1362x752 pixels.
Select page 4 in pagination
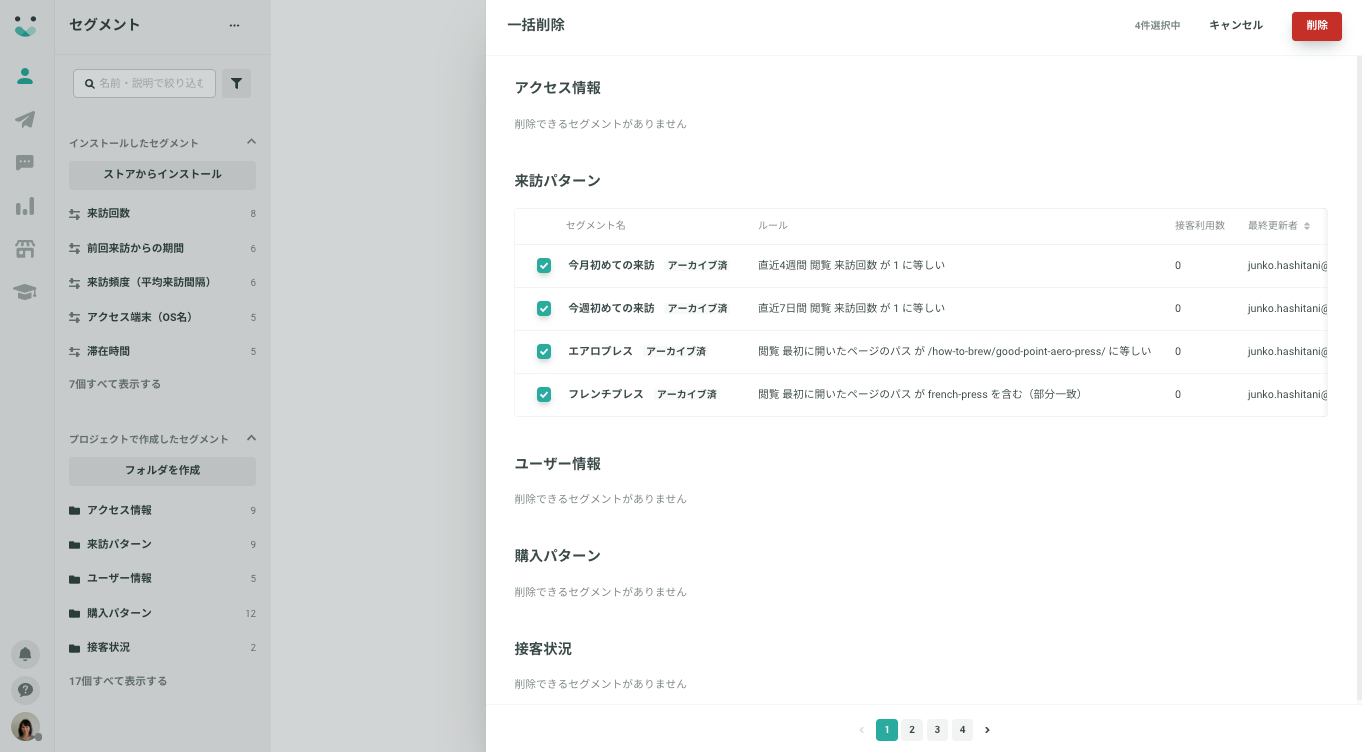click(962, 730)
